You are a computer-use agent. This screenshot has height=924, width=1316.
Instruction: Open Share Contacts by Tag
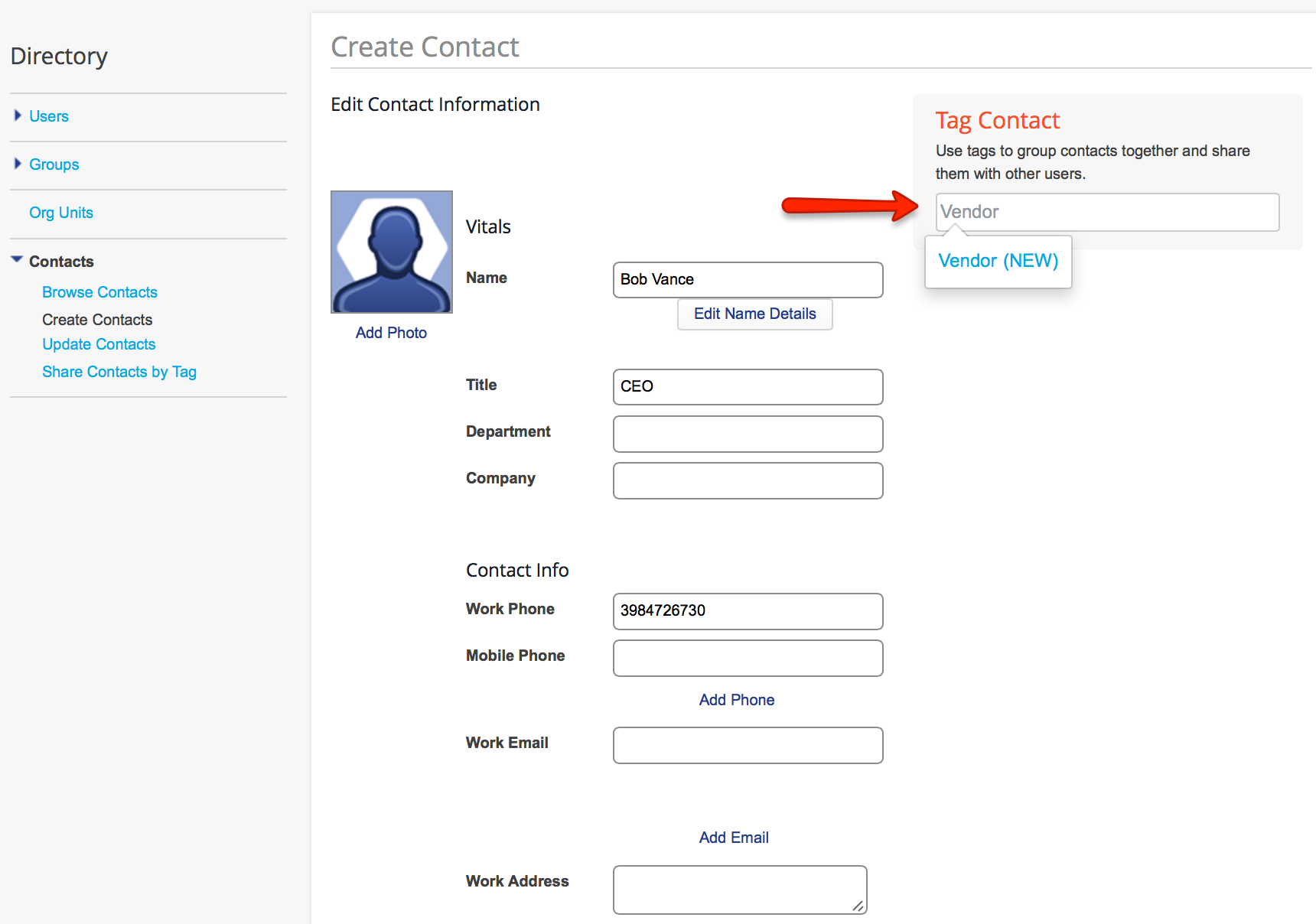point(119,372)
